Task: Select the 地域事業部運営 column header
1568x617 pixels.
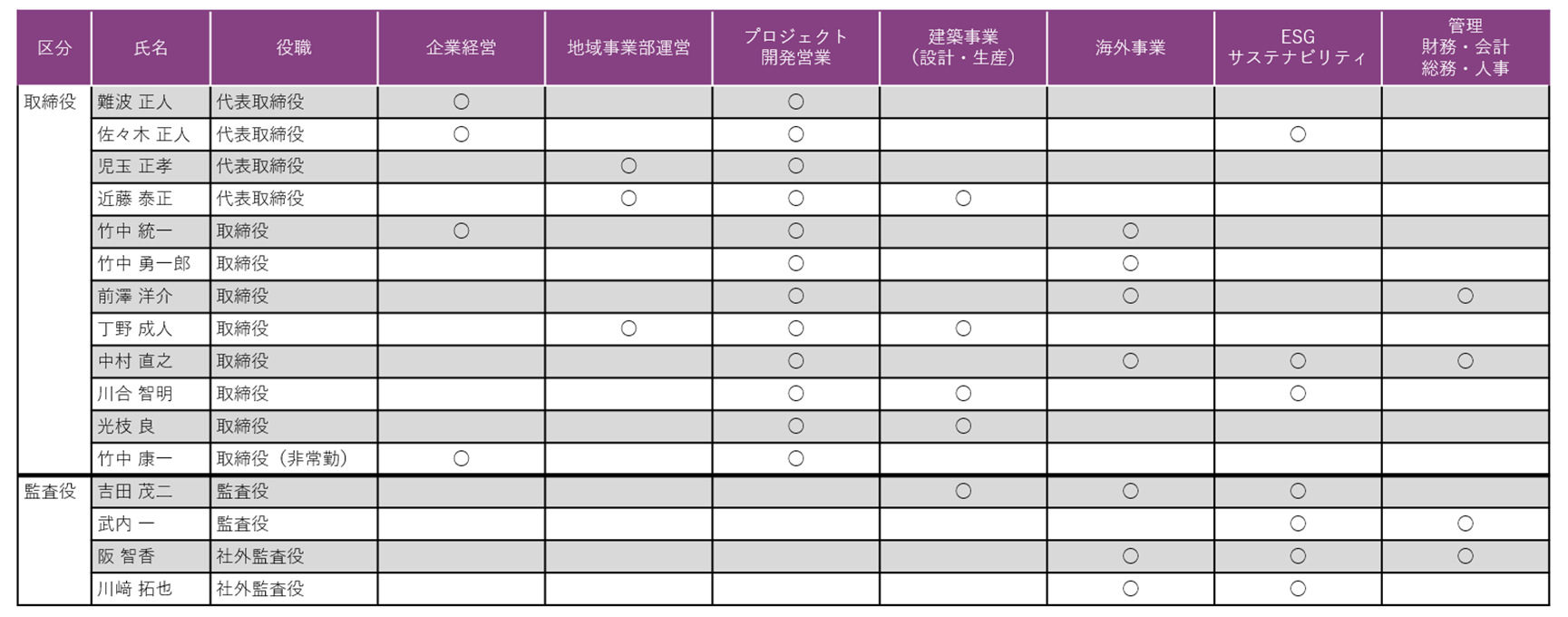Action: point(628,48)
